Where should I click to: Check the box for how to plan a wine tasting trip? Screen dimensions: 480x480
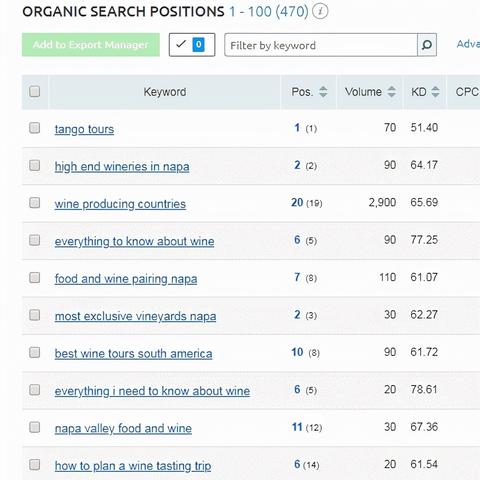(34, 465)
